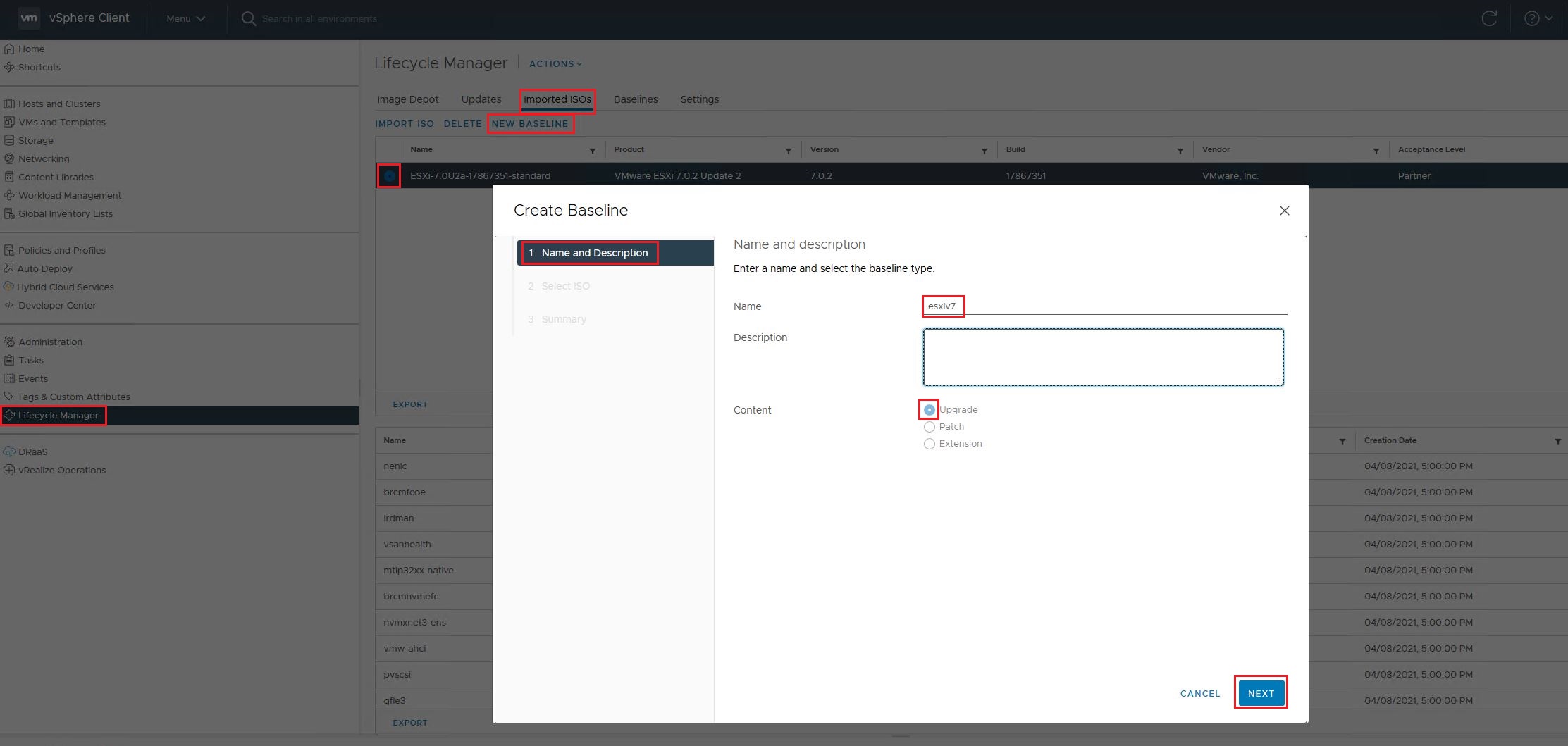1568x746 pixels.
Task: Open Auto Deploy in sidebar
Action: click(x=44, y=268)
